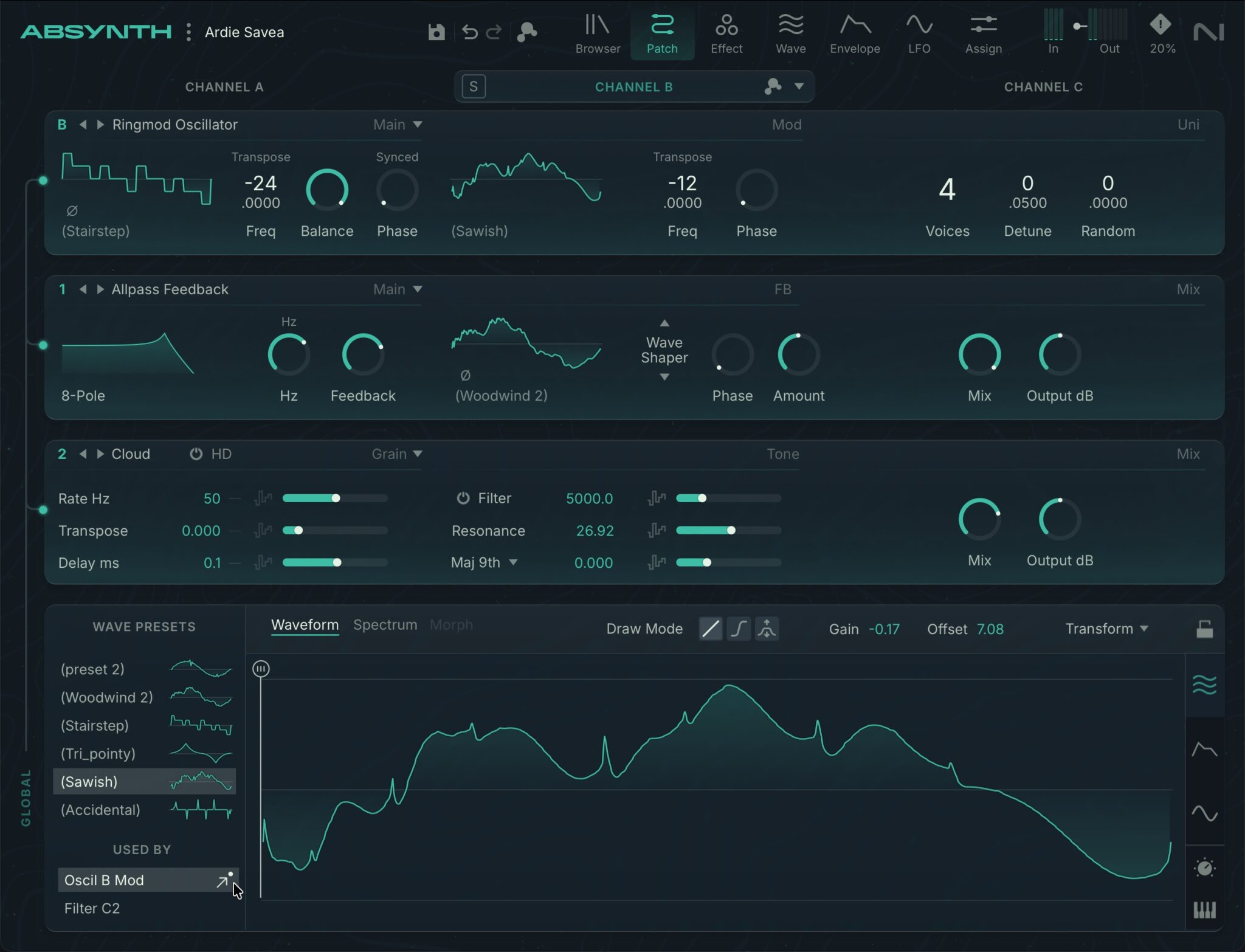Open the Cloud Grain dropdown
The image size is (1245, 952).
click(x=397, y=454)
